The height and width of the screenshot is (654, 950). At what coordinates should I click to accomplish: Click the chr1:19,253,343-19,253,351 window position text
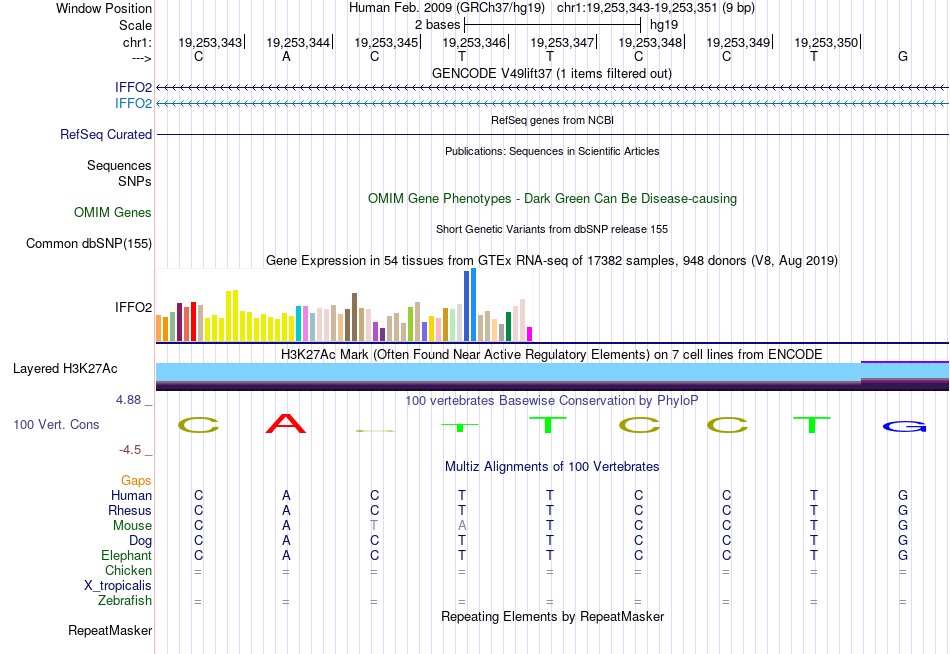tap(656, 8)
